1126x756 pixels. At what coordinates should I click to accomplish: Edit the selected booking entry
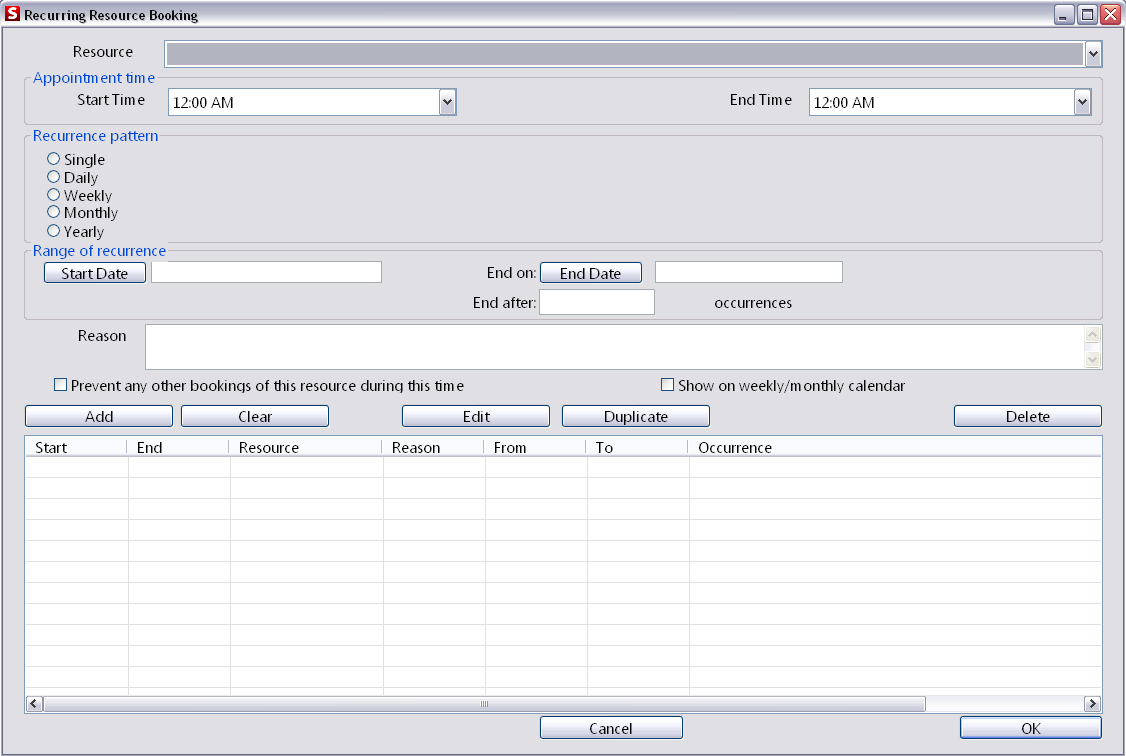[475, 416]
